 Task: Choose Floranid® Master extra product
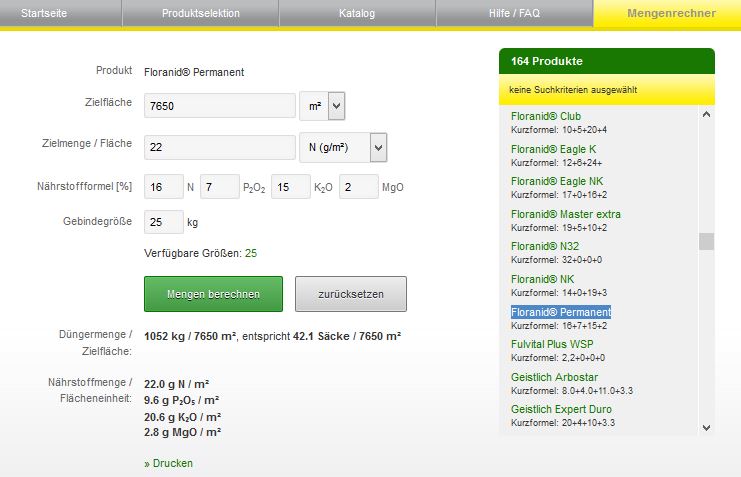566,214
